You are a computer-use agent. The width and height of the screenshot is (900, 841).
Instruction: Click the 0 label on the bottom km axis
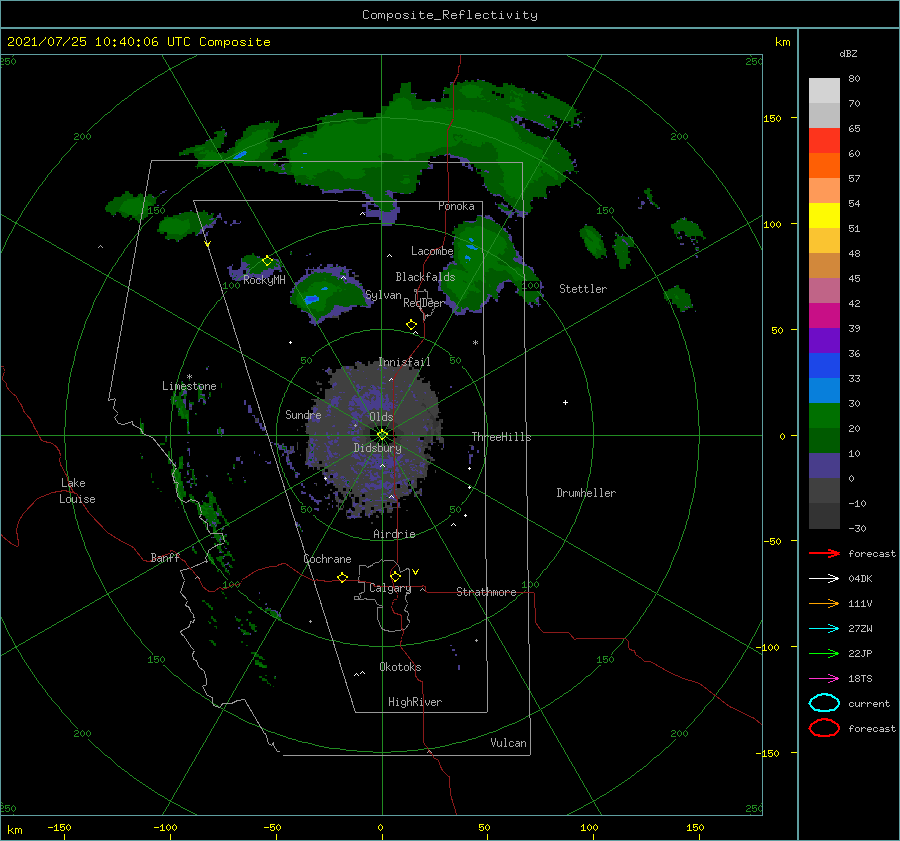pos(380,827)
